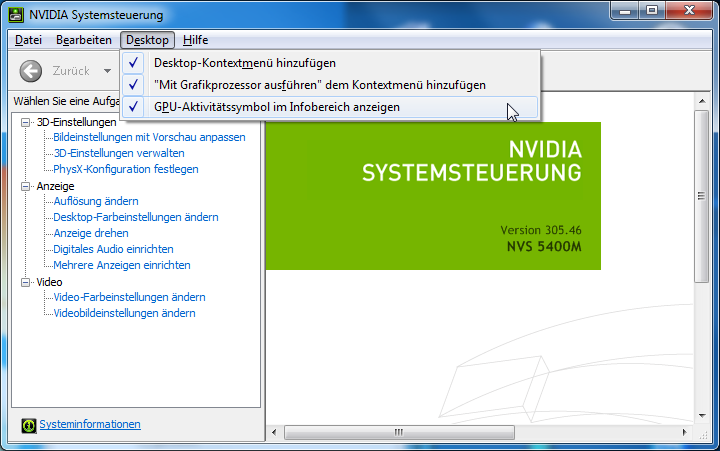
Task: Open the Back history dropdown arrow
Action: click(x=107, y=71)
